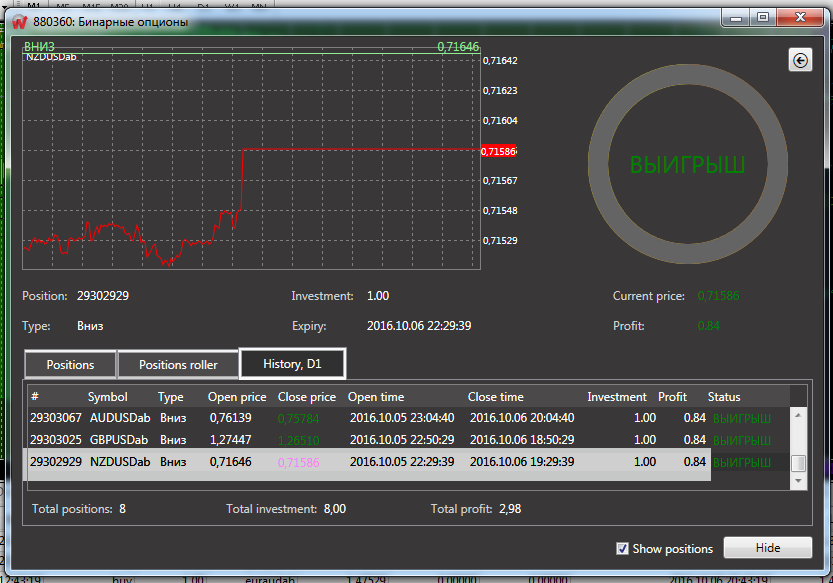Click the app logo in title bar
The height and width of the screenshot is (583, 833).
[x=19, y=21]
